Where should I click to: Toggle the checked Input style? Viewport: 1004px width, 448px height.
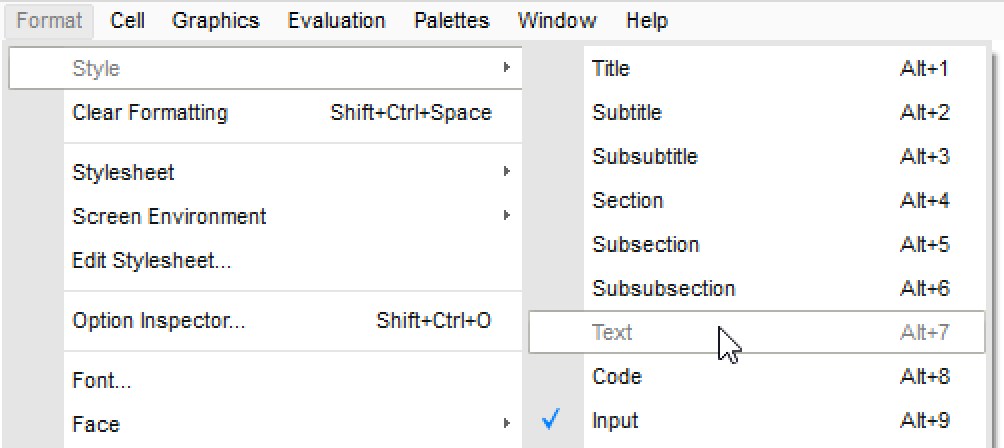(615, 421)
